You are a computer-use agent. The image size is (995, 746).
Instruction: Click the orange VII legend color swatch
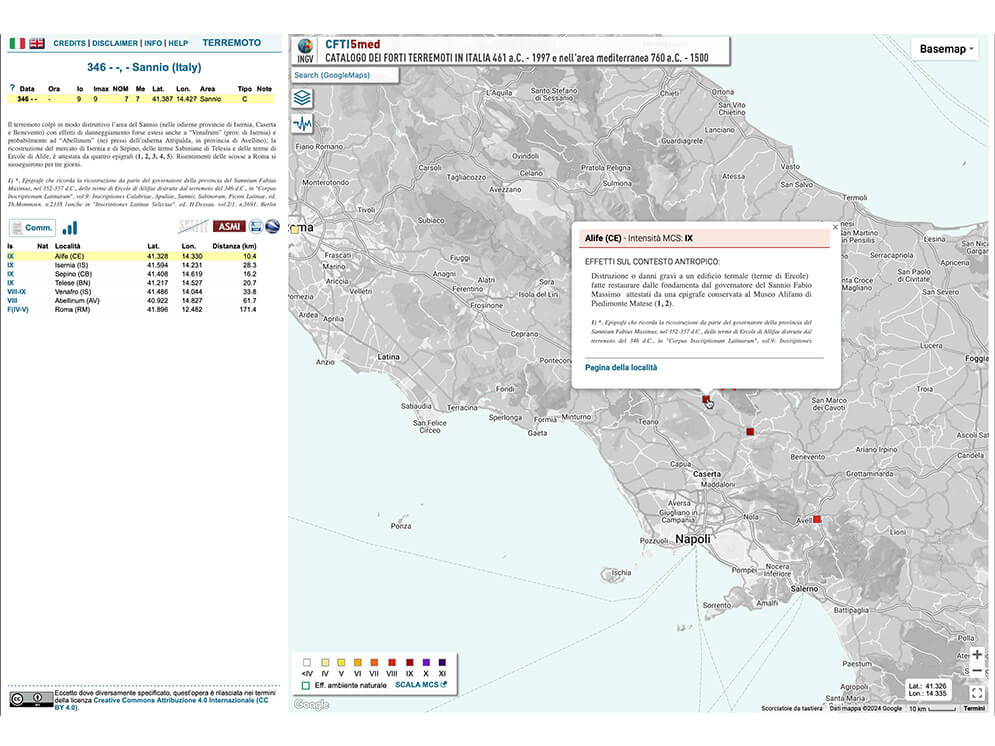[374, 662]
